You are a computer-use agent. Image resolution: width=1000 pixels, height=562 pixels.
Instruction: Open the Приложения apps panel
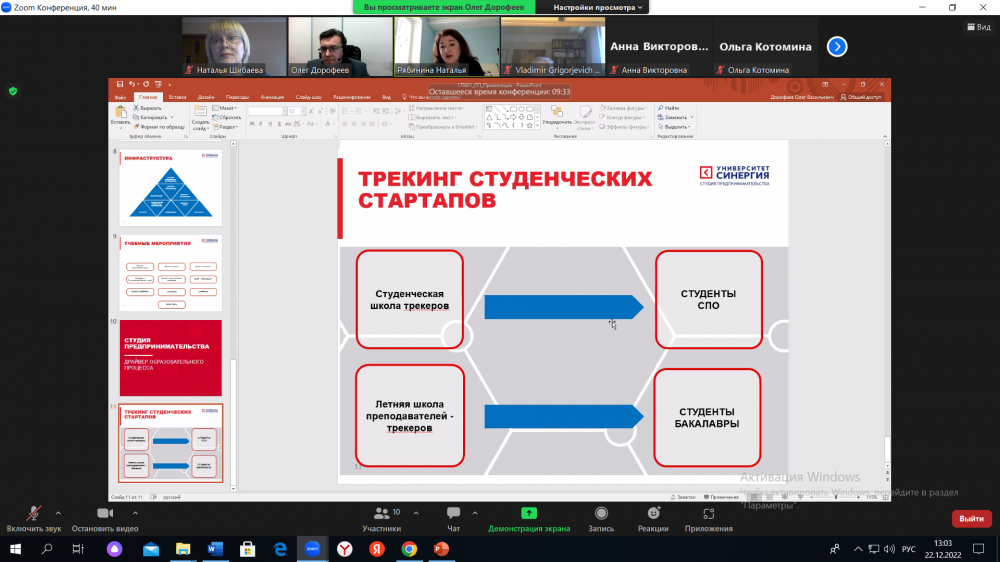point(708,518)
